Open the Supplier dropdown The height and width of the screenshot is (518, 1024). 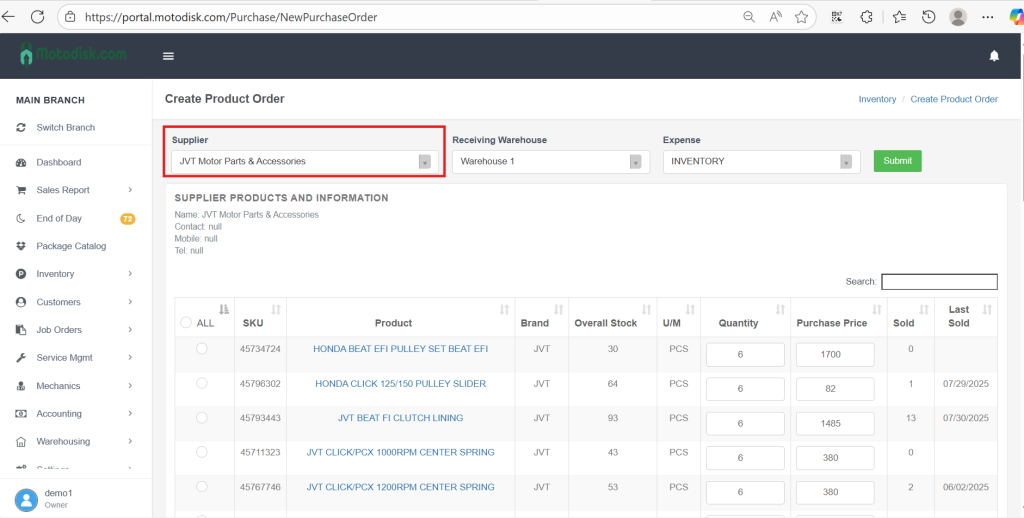tap(304, 161)
